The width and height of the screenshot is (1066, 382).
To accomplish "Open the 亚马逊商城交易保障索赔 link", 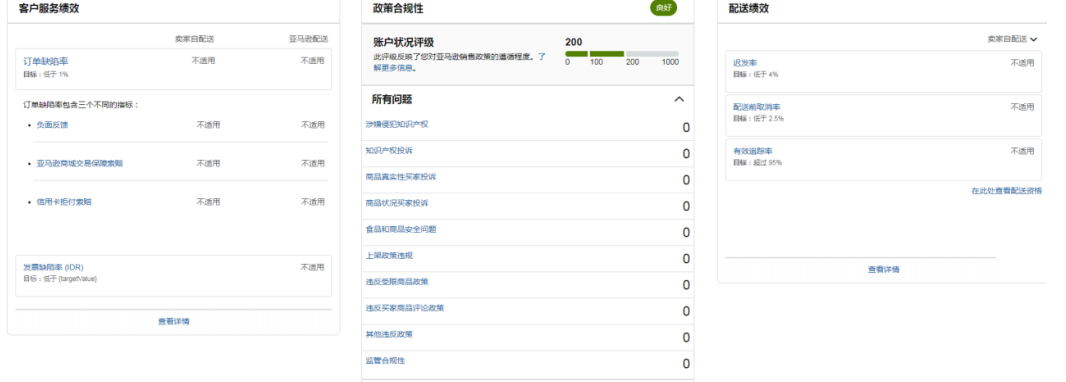I will click(x=80, y=164).
